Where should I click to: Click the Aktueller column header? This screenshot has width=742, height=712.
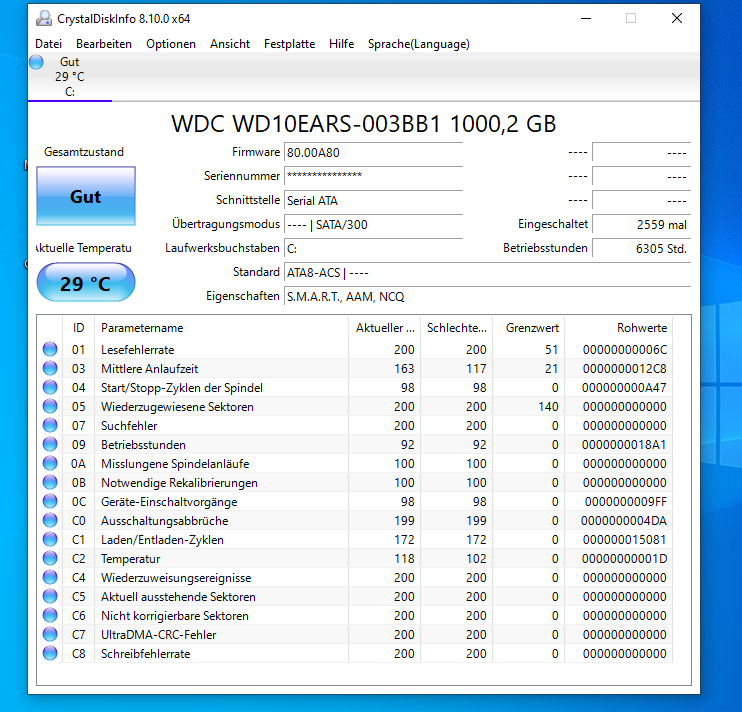coord(385,328)
